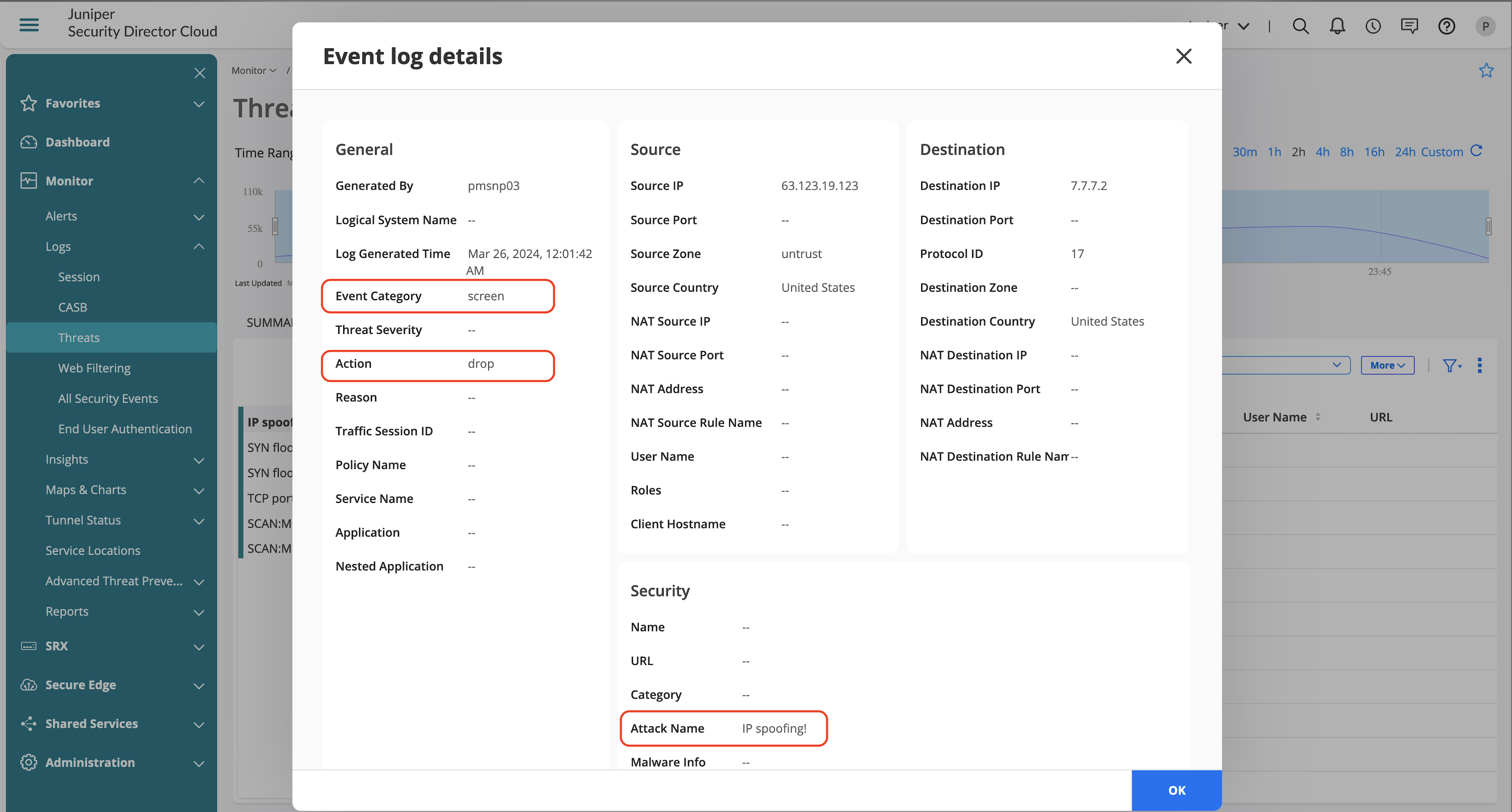
Task: Close the Event log details dialog
Action: pyautogui.click(x=1183, y=56)
